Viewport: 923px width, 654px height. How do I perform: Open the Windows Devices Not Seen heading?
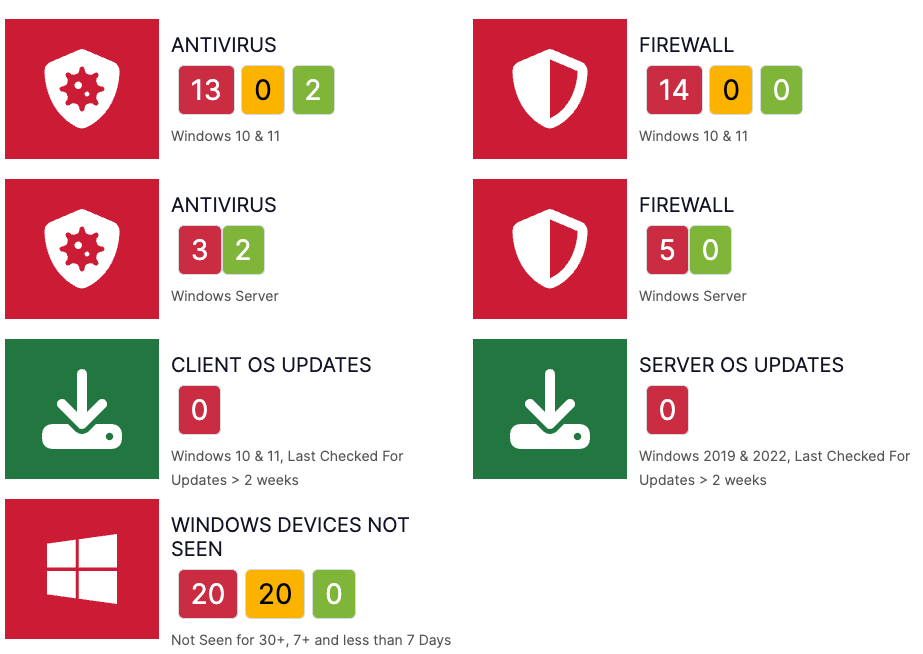click(290, 537)
